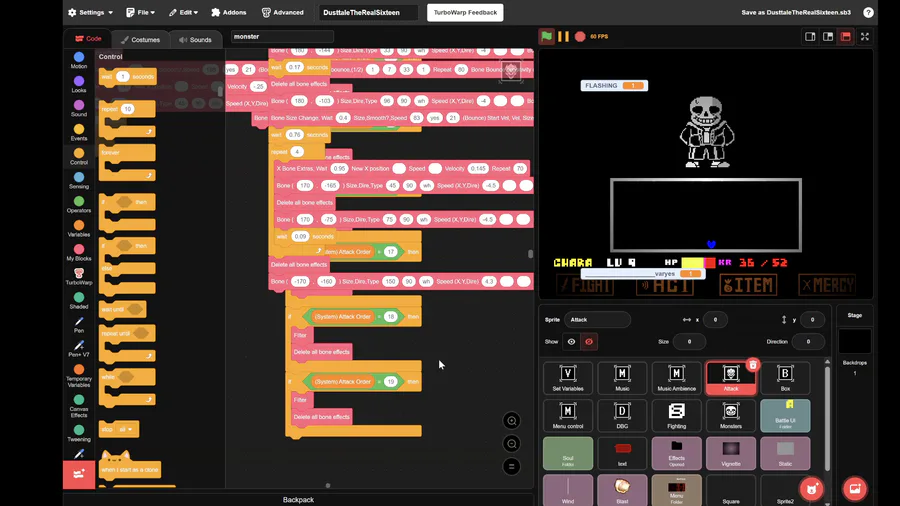This screenshot has height=506, width=900.
Task: Open the Canvas Effects category
Action: [79, 406]
